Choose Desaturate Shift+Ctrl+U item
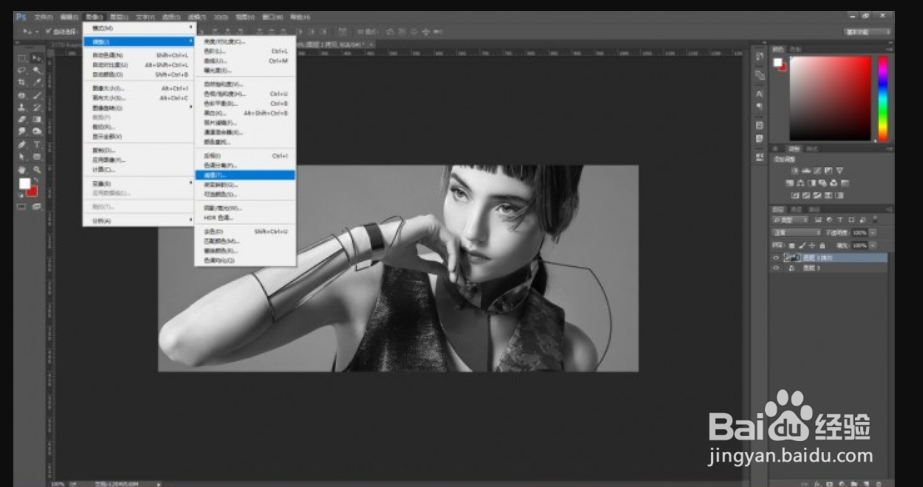Screen dimensions: 923x487 [245, 231]
